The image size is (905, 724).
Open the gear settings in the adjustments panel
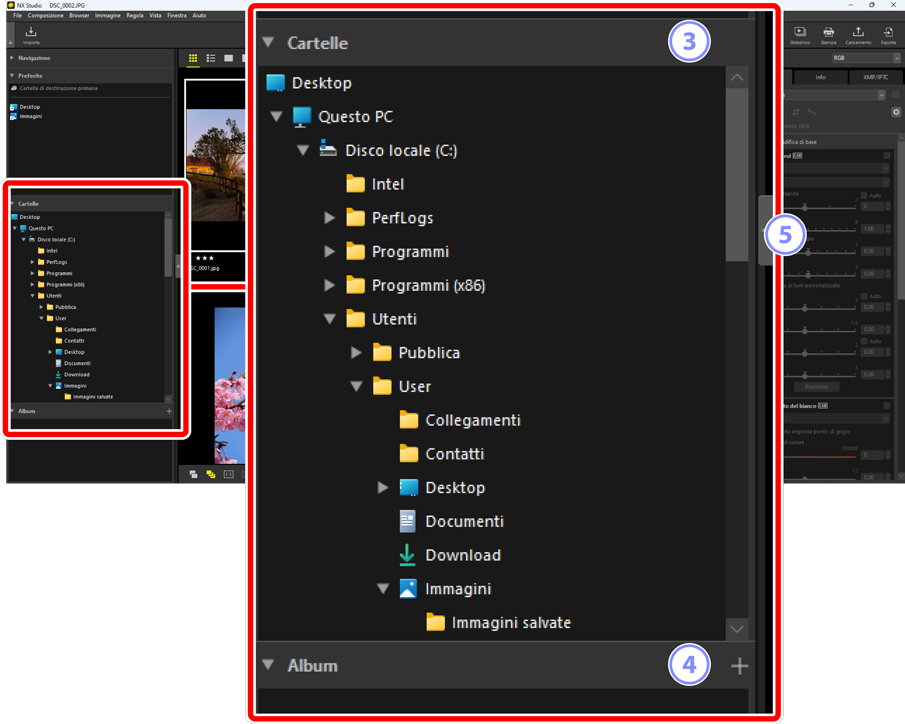[x=896, y=112]
